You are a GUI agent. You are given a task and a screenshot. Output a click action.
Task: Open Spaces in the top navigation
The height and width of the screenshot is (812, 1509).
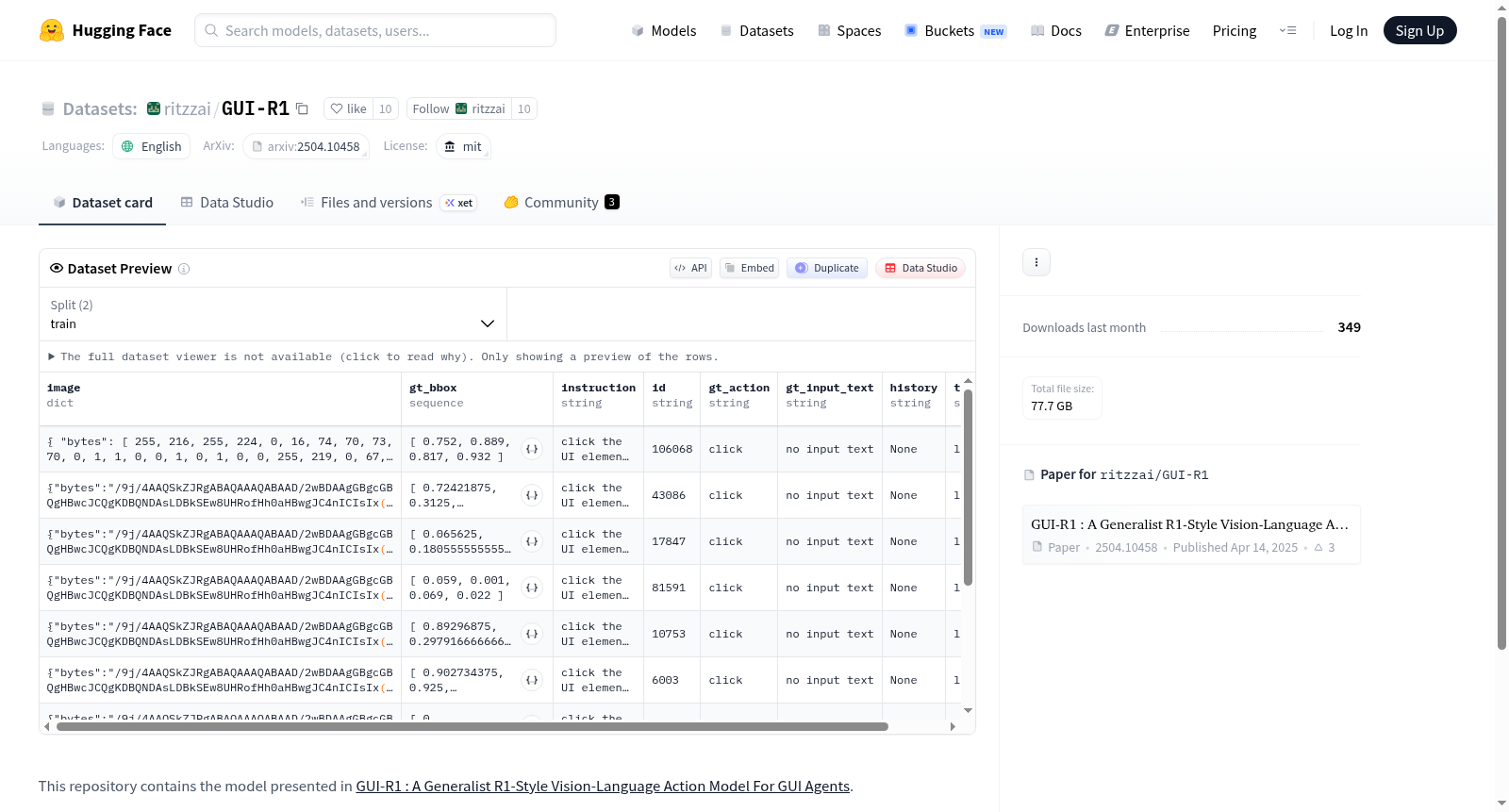(x=849, y=30)
